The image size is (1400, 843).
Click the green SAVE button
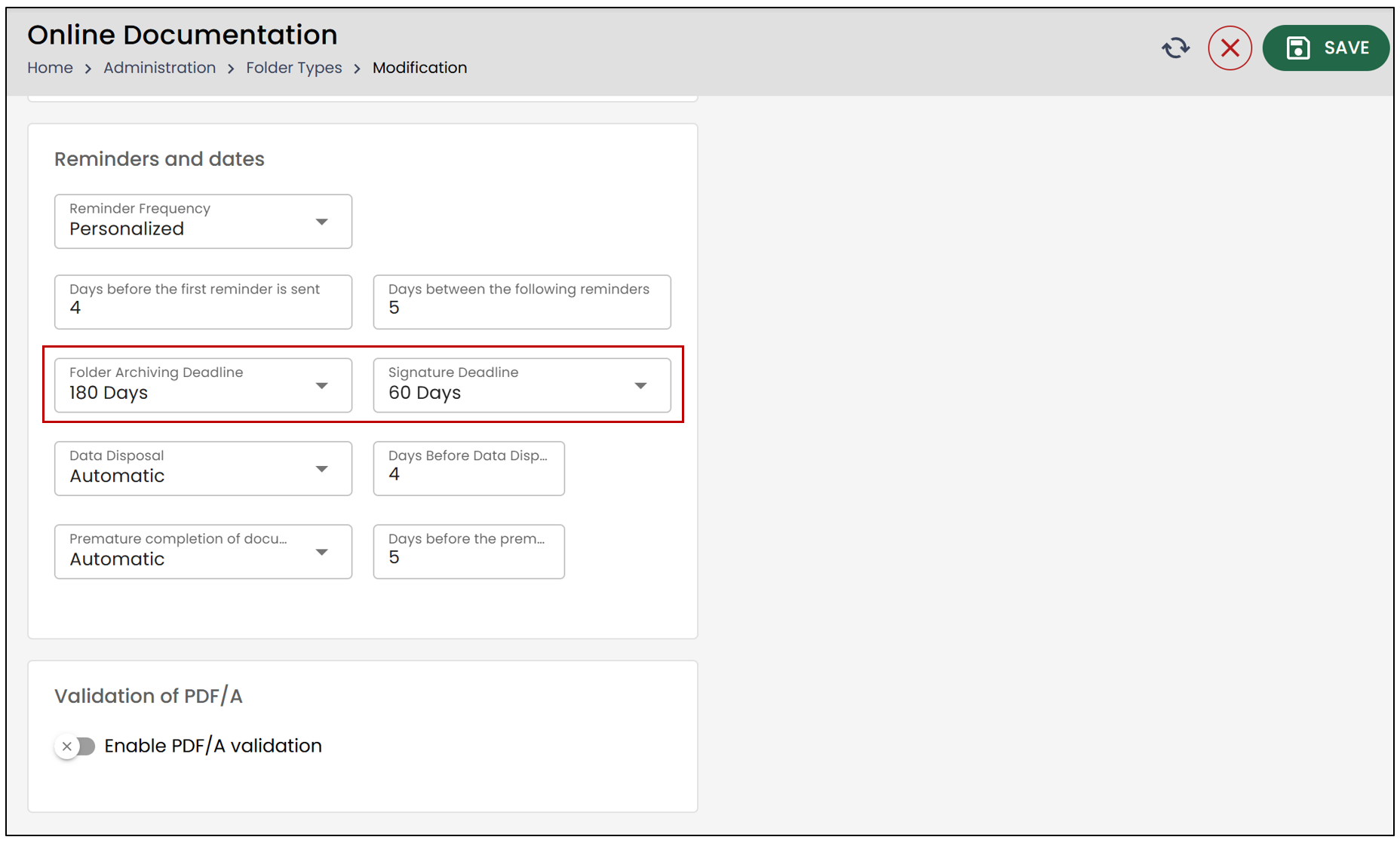coord(1326,48)
